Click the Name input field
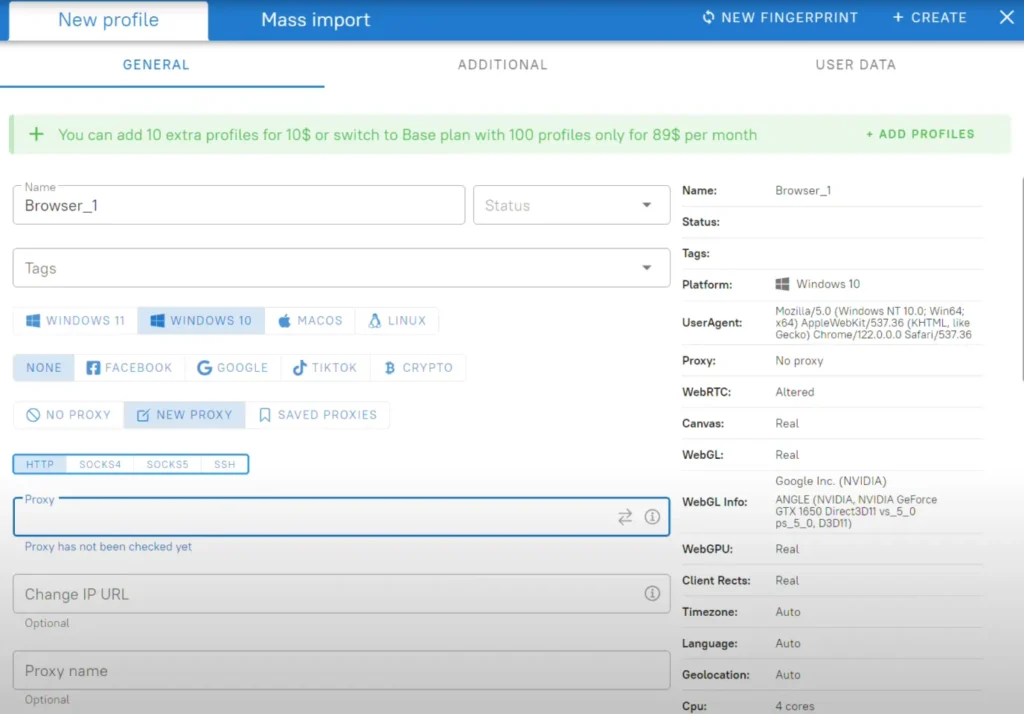 [x=239, y=205]
